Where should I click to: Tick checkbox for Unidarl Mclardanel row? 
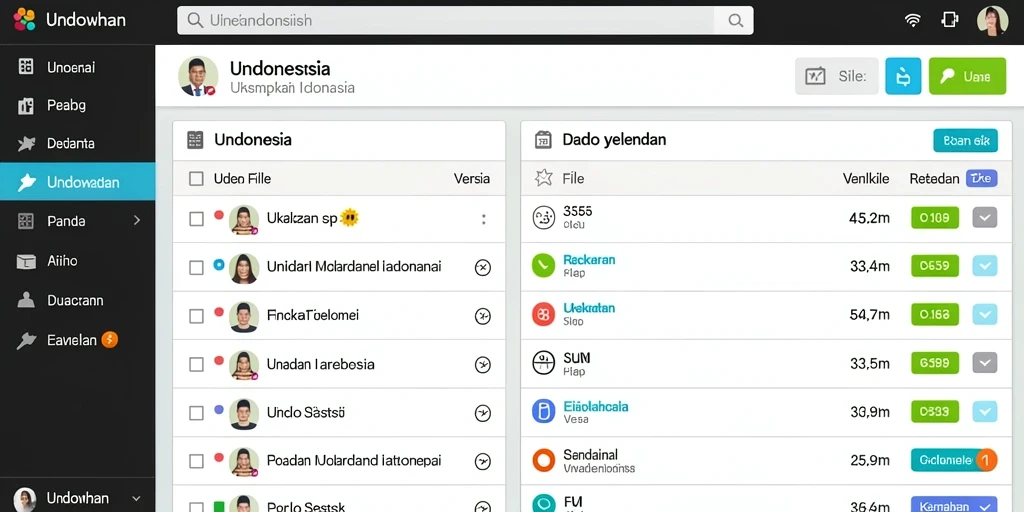[196, 268]
